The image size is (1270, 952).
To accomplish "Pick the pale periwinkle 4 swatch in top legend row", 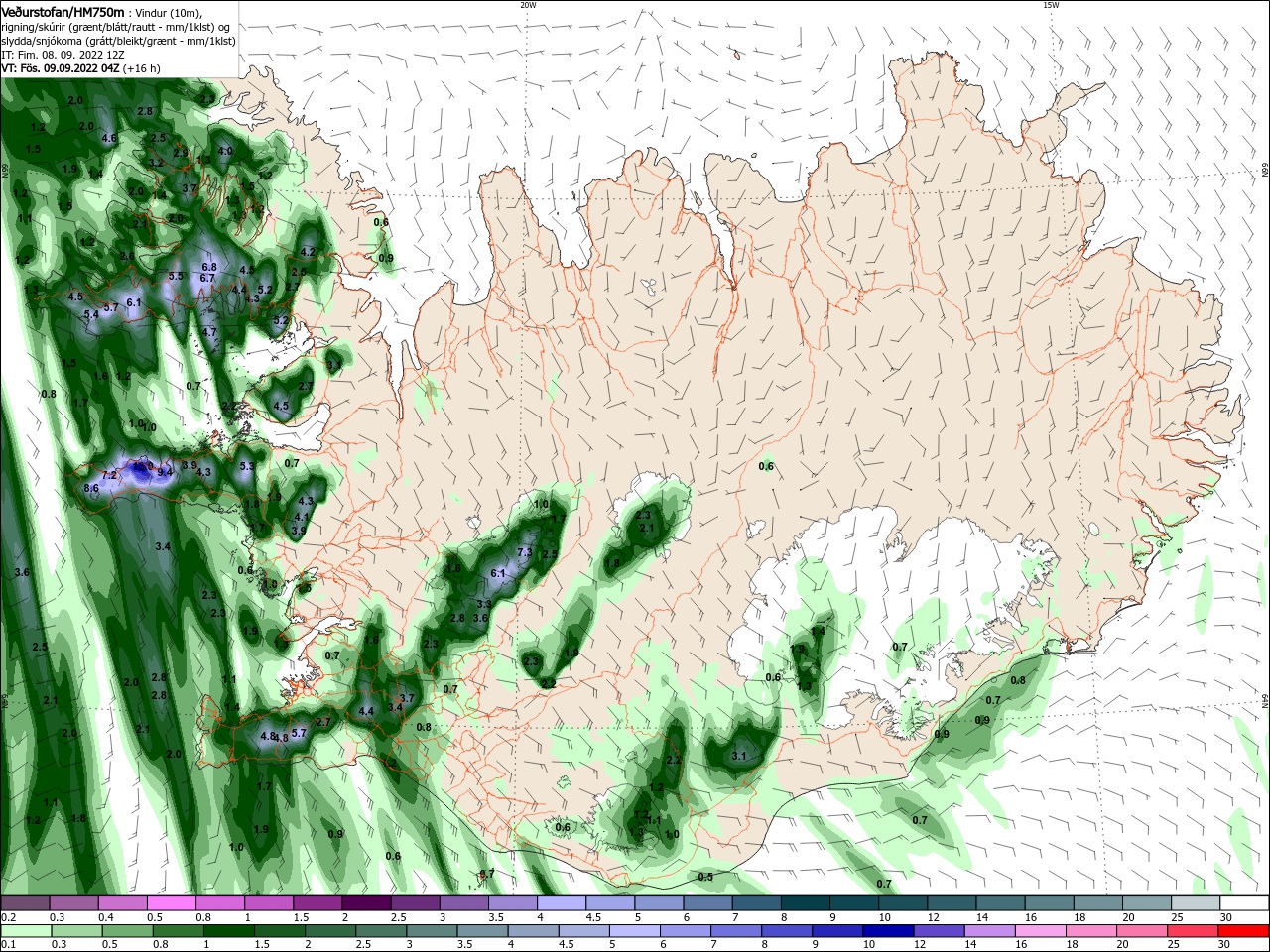I will [x=562, y=903].
